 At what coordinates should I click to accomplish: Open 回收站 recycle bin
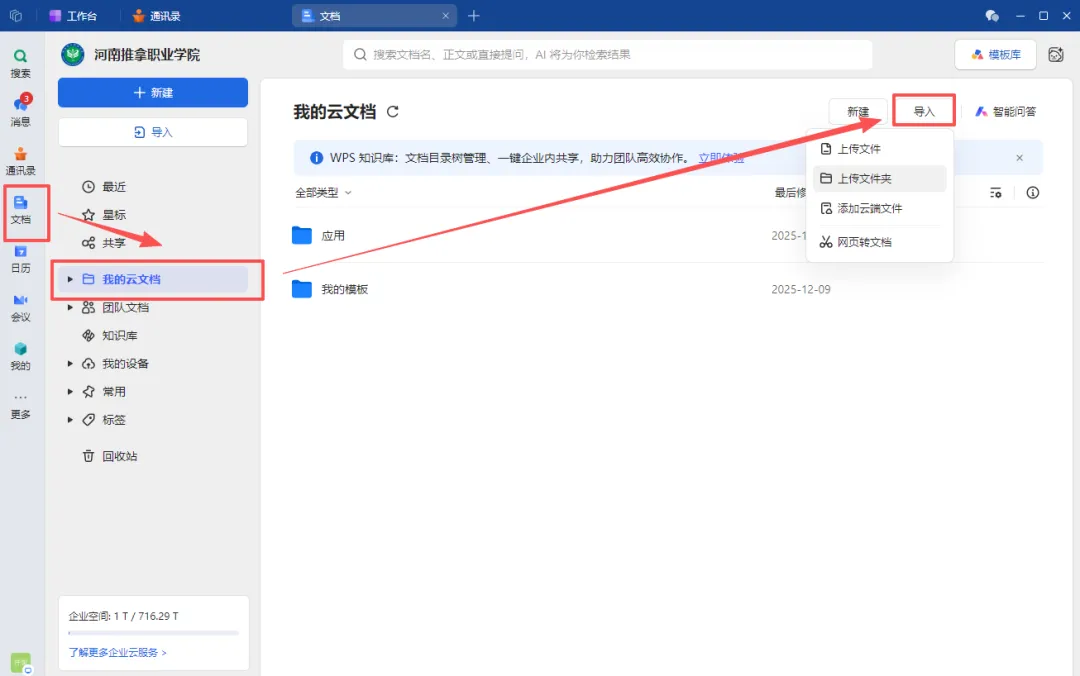tap(119, 456)
